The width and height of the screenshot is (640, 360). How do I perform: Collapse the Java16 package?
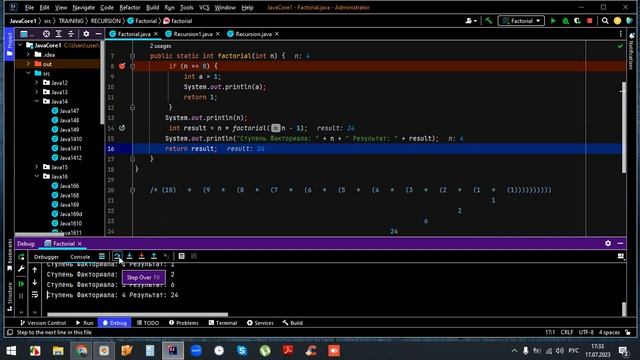(36, 176)
